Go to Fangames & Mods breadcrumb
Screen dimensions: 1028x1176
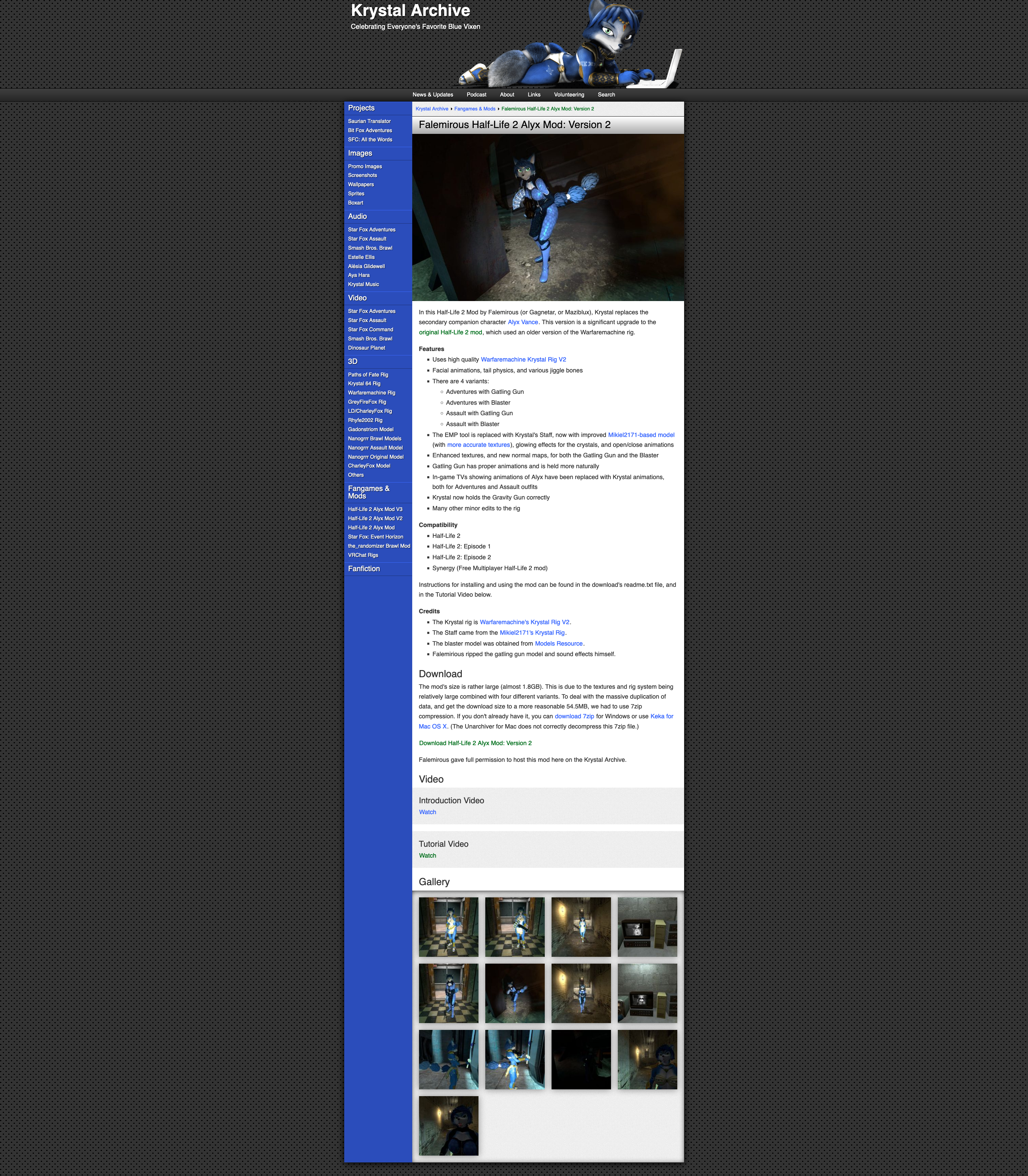coord(474,109)
